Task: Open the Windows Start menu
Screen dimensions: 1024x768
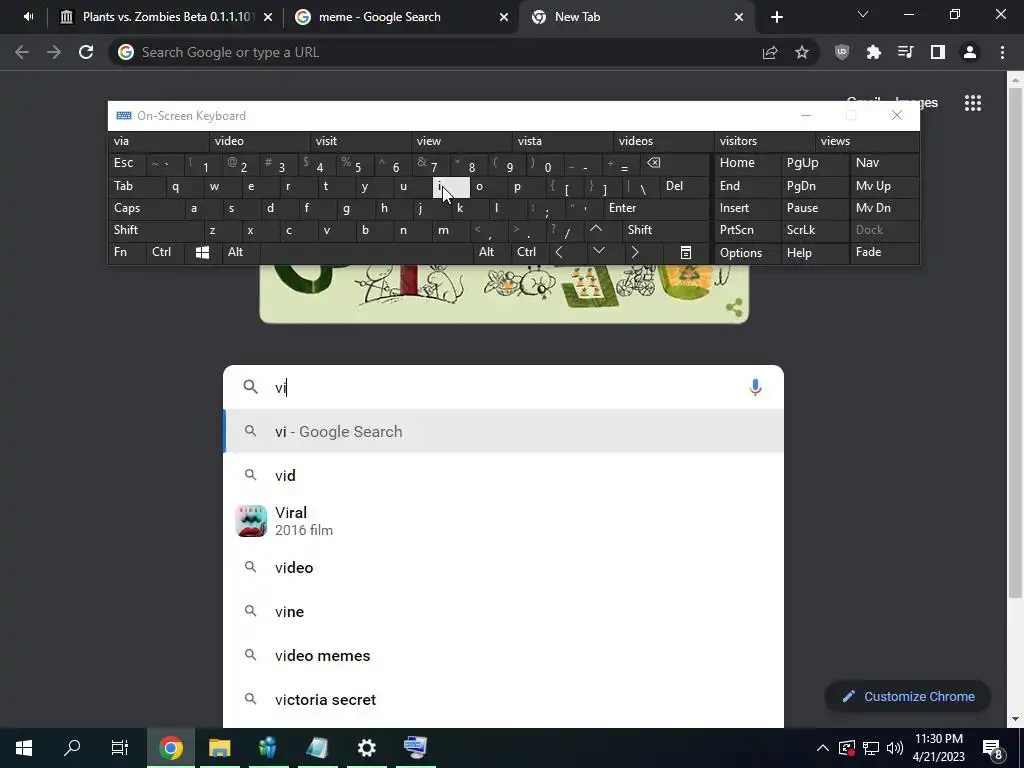Action: coord(24,748)
